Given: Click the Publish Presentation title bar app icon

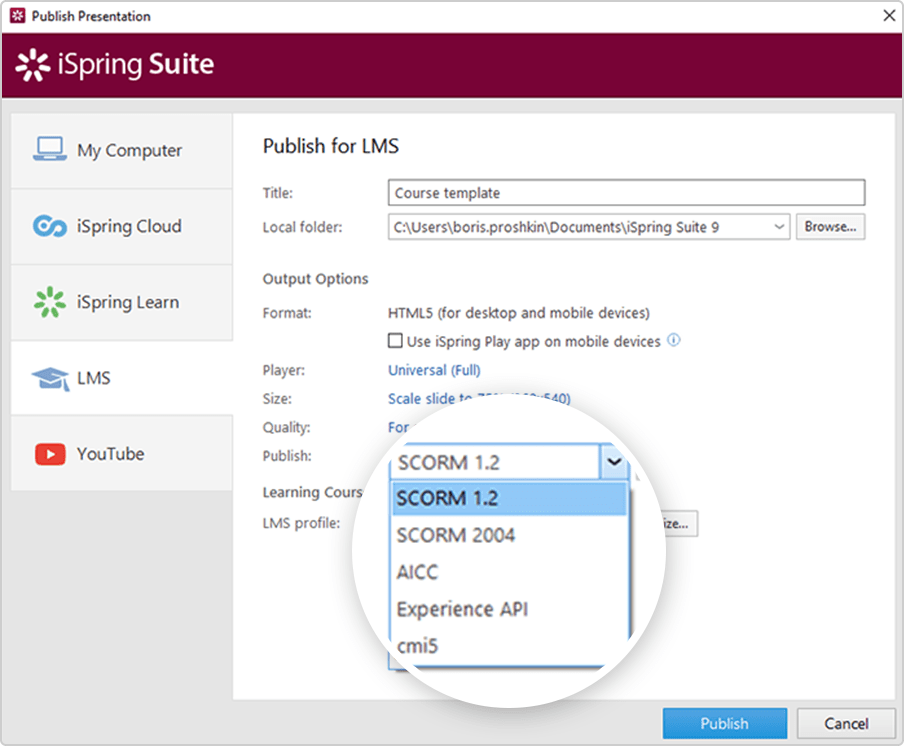Looking at the screenshot, I should click(x=18, y=16).
